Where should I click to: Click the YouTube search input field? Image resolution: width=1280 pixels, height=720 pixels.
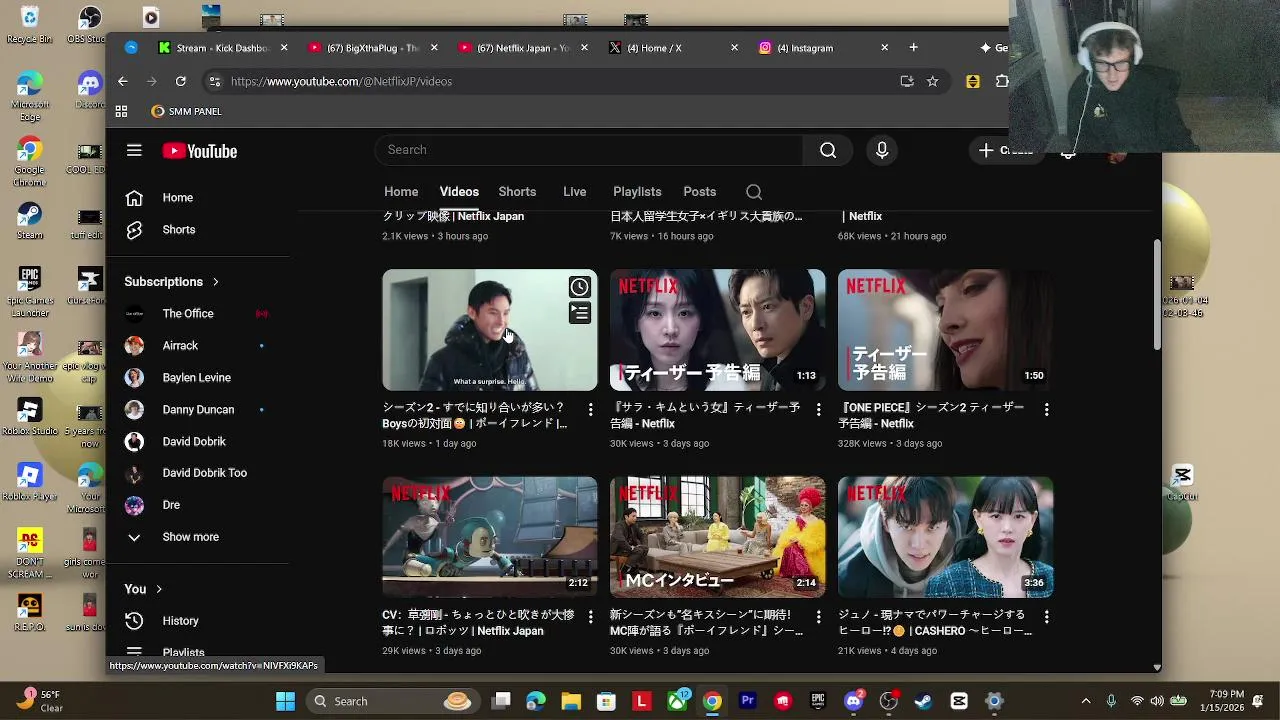[588, 150]
